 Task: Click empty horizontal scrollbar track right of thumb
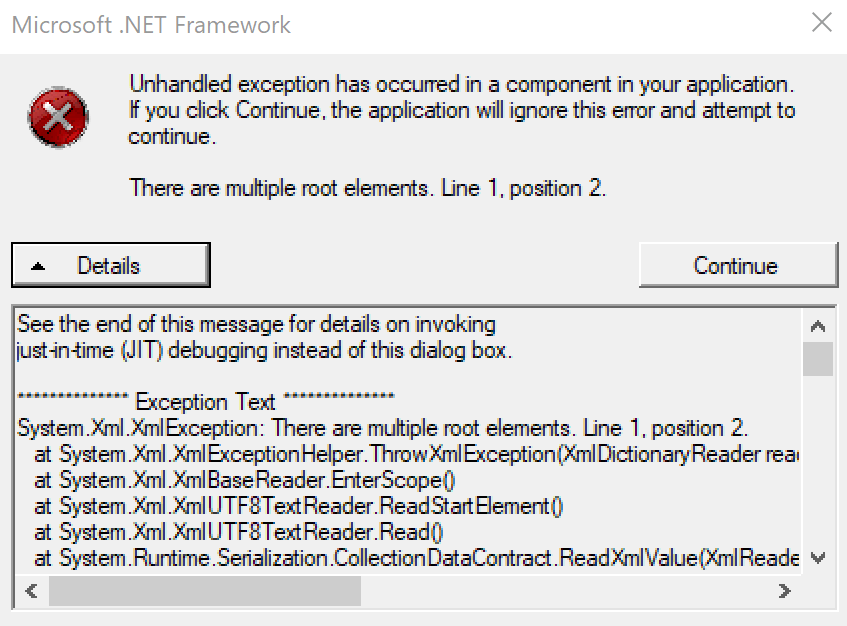click(x=564, y=591)
